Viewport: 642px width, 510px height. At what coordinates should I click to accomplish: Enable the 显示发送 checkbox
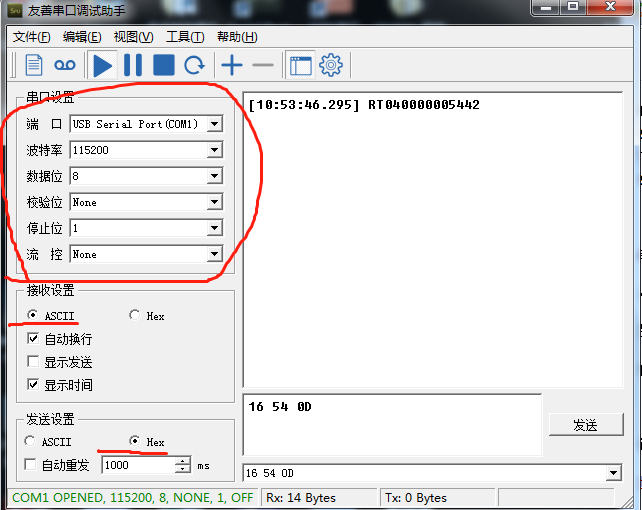tap(33, 362)
